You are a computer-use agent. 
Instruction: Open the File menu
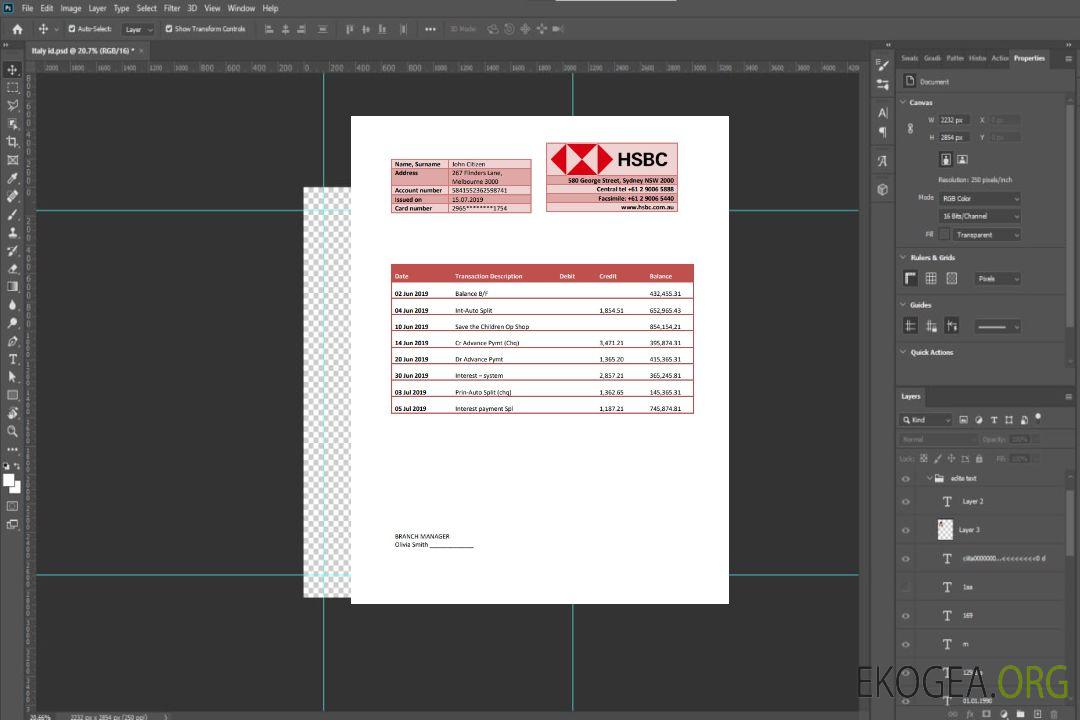tap(28, 8)
